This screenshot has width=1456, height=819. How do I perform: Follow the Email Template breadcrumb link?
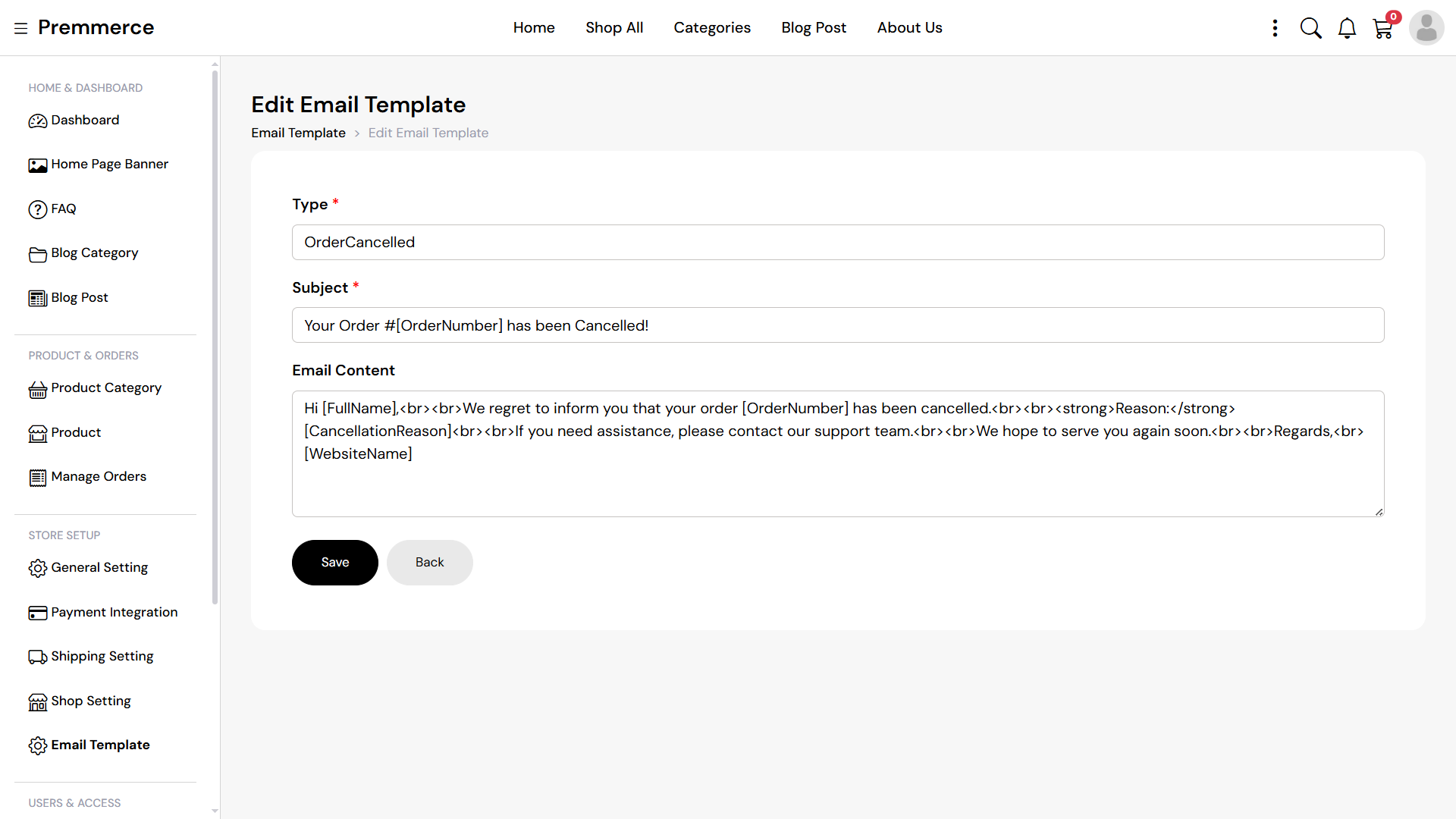coord(298,133)
